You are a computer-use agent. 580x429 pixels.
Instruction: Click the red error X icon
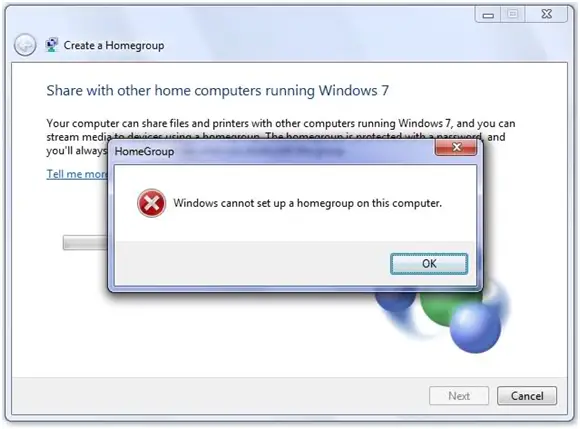coord(151,203)
